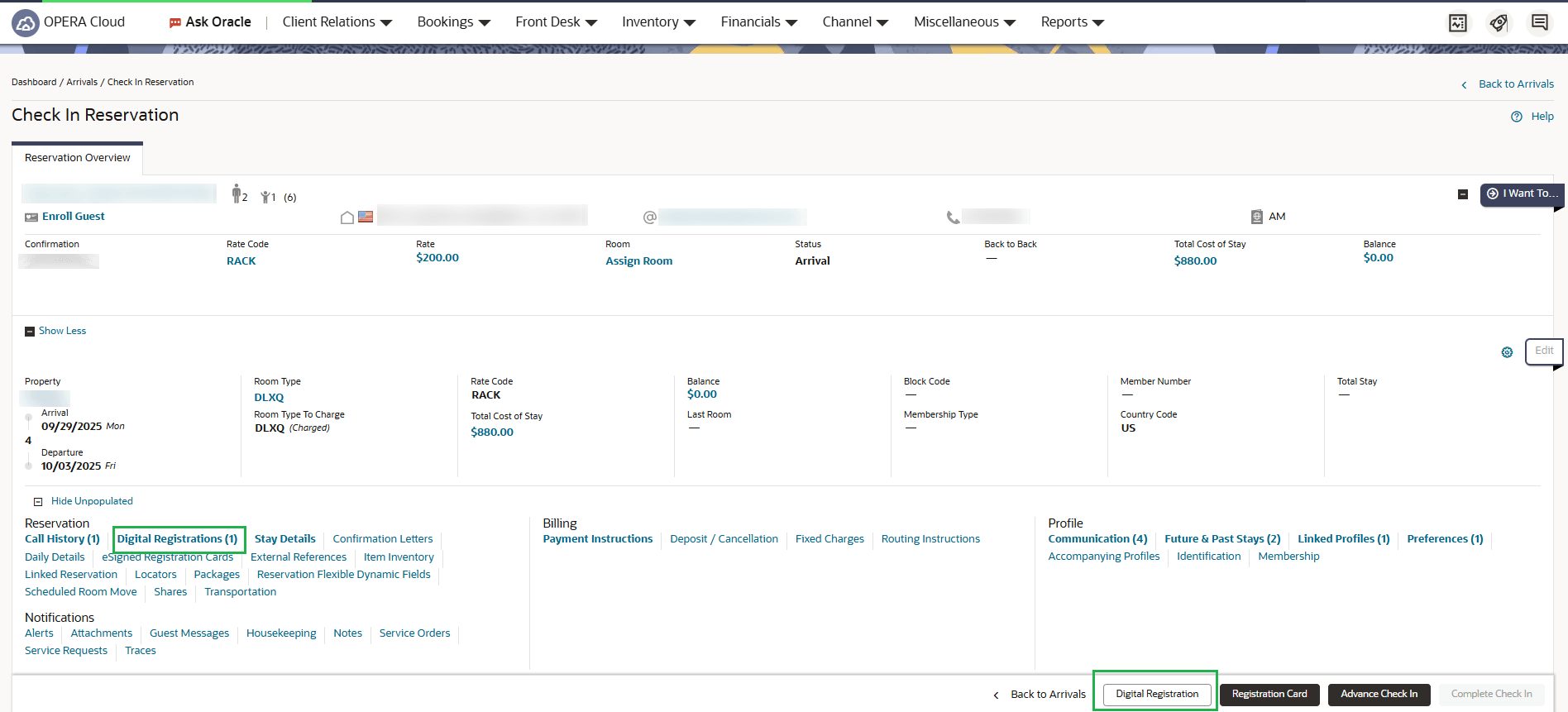Open the I Want To... actions button
Screen dimensions: 1568x712
click(1522, 194)
